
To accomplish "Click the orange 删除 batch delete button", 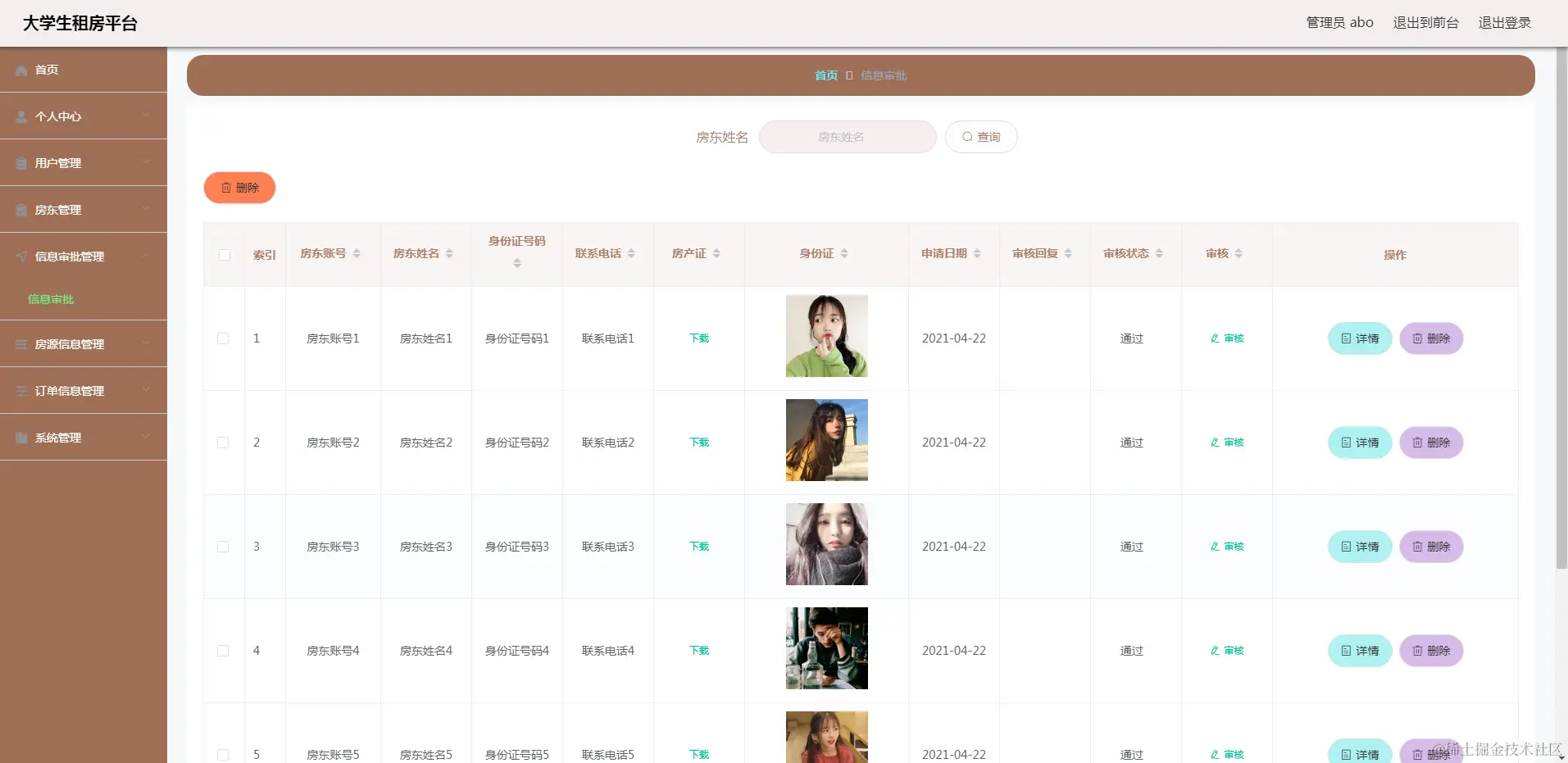I will click(x=239, y=188).
